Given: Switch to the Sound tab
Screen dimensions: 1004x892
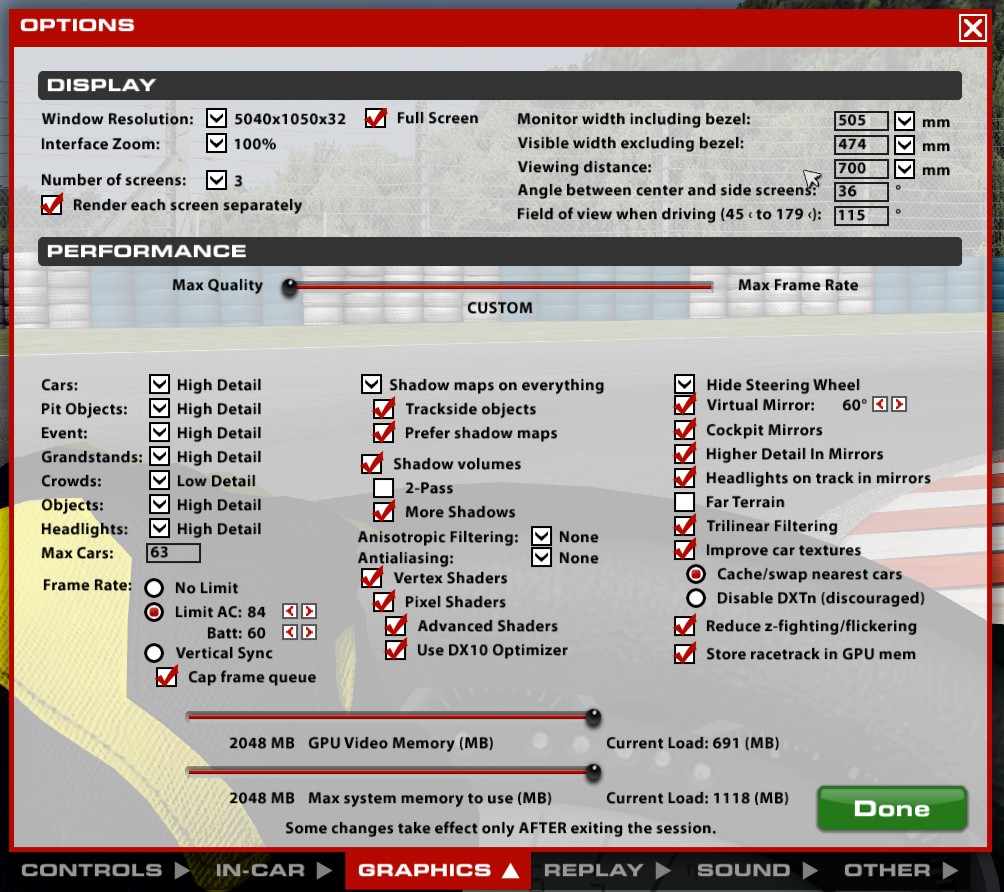Looking at the screenshot, I should click(757, 870).
